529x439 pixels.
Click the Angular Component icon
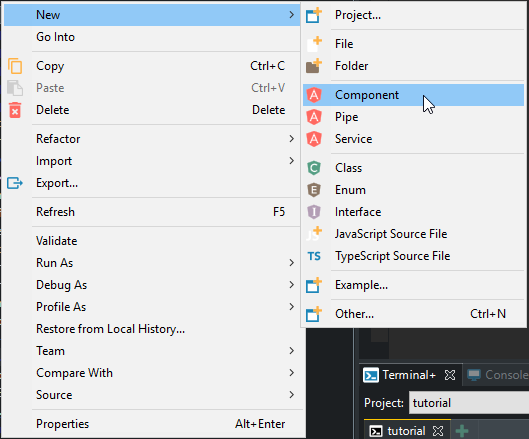pos(314,95)
